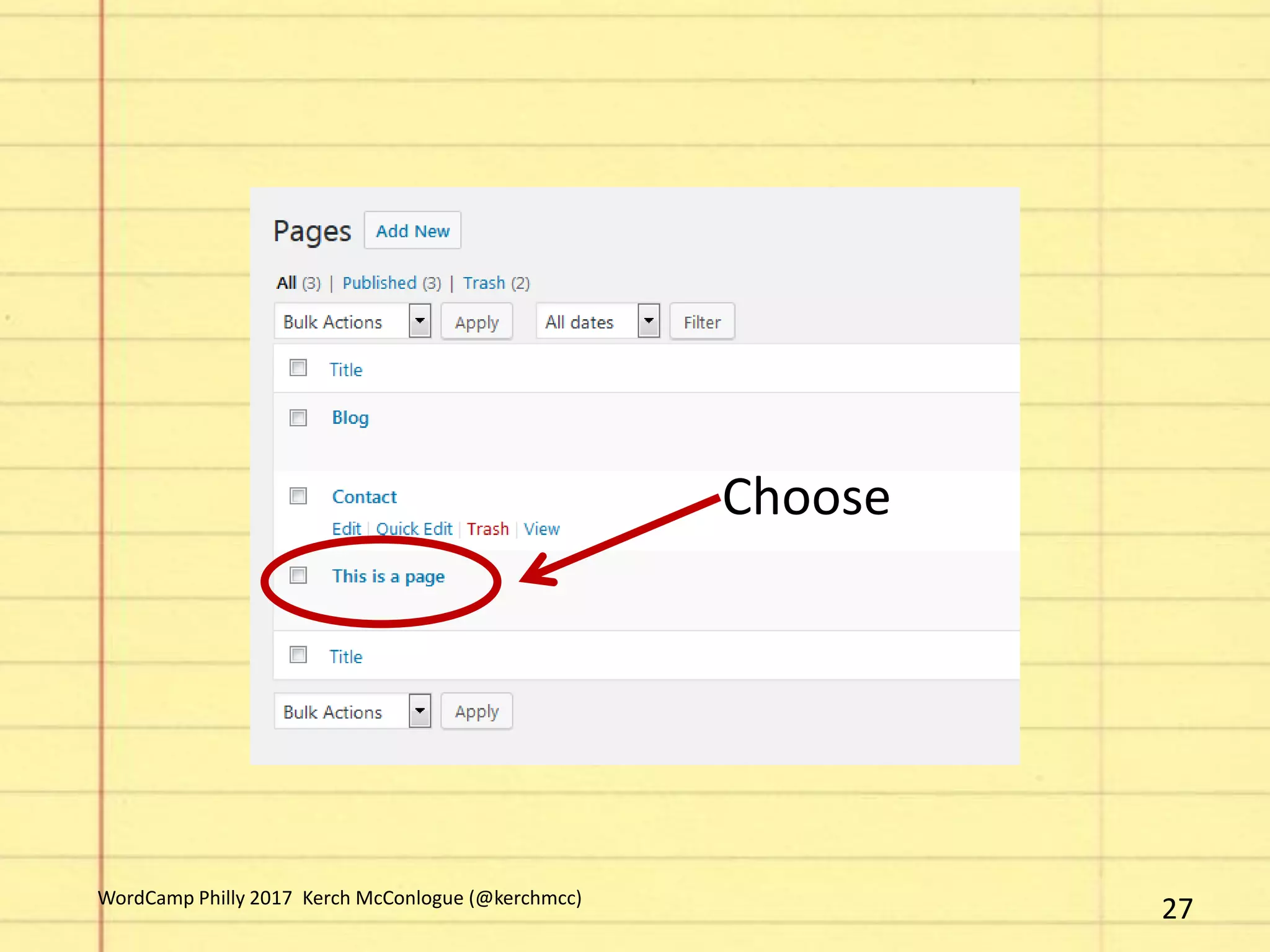Check the Blog page checkbox

(298, 418)
